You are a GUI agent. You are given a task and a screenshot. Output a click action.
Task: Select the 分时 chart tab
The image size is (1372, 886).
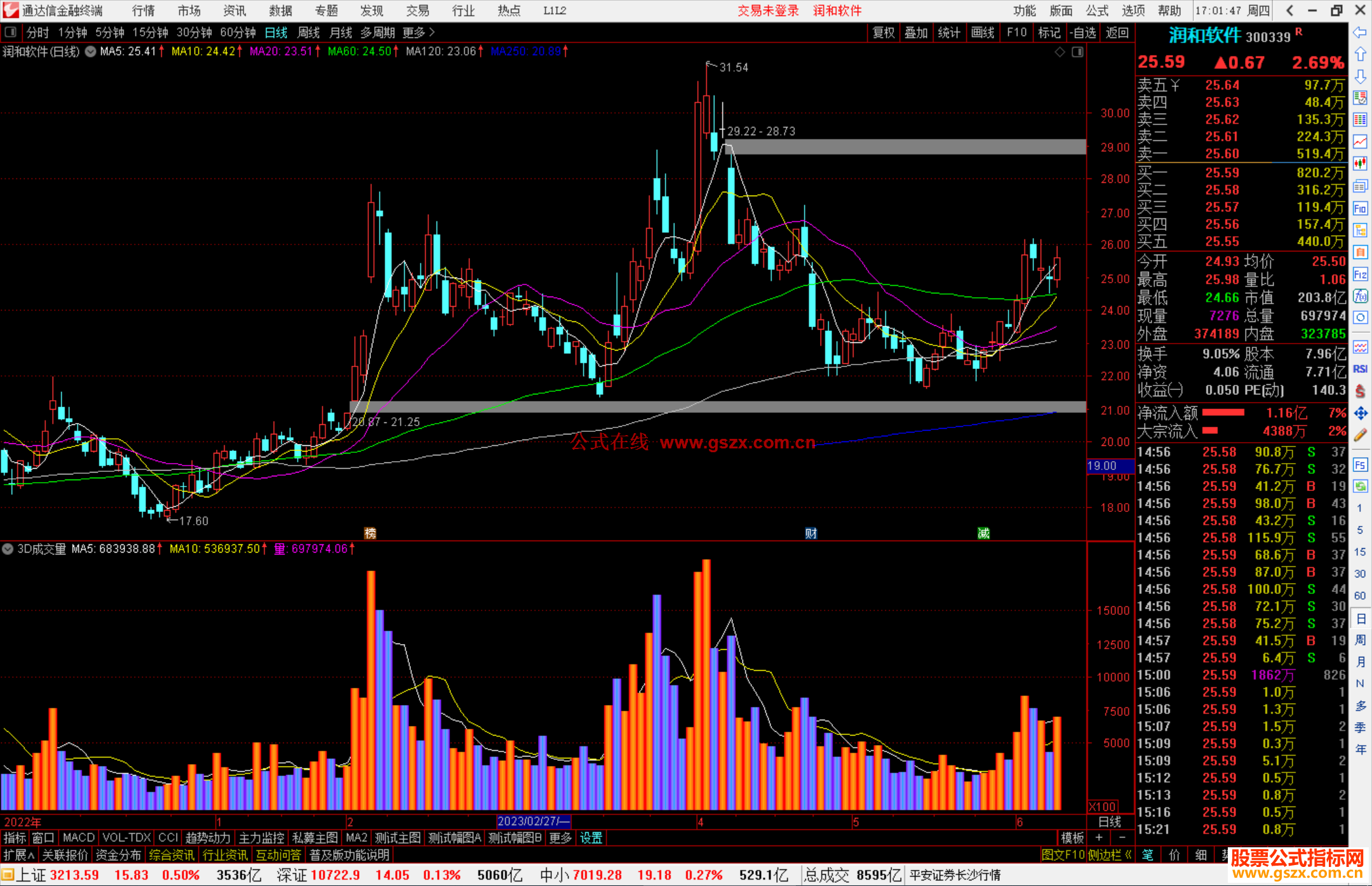pyautogui.click(x=37, y=32)
